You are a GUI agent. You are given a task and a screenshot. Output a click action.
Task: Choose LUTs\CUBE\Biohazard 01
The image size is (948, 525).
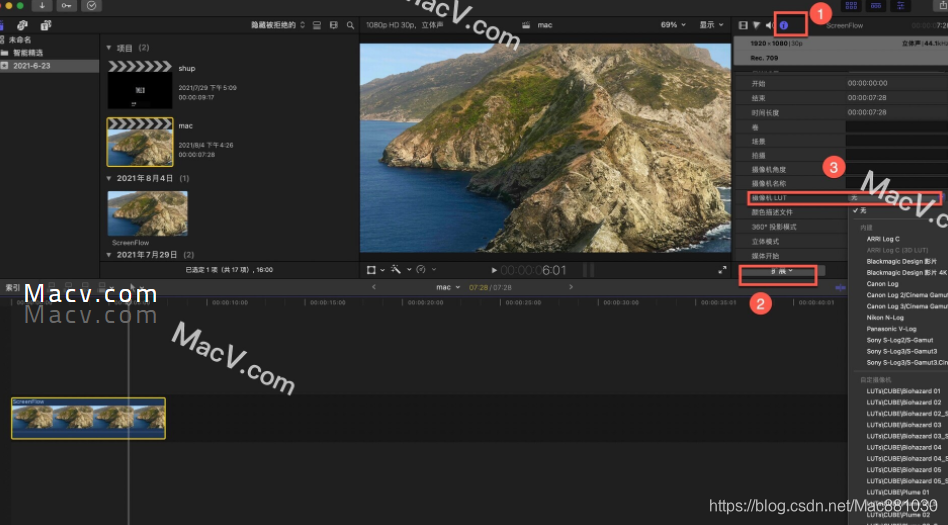[x=903, y=391]
